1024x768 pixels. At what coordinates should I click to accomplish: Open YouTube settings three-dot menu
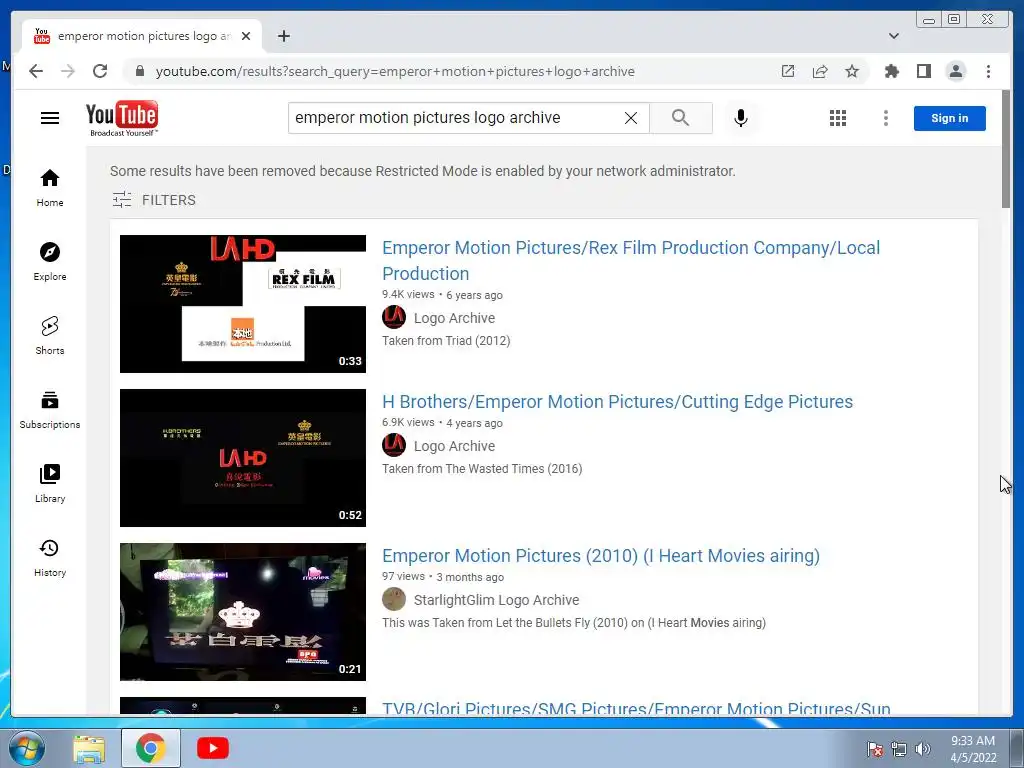886,118
